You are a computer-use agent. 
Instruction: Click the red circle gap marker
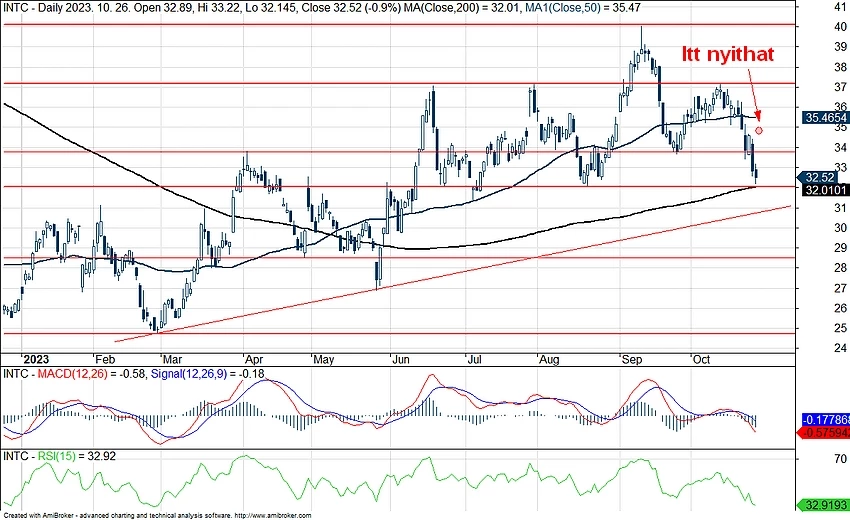pyautogui.click(x=760, y=130)
